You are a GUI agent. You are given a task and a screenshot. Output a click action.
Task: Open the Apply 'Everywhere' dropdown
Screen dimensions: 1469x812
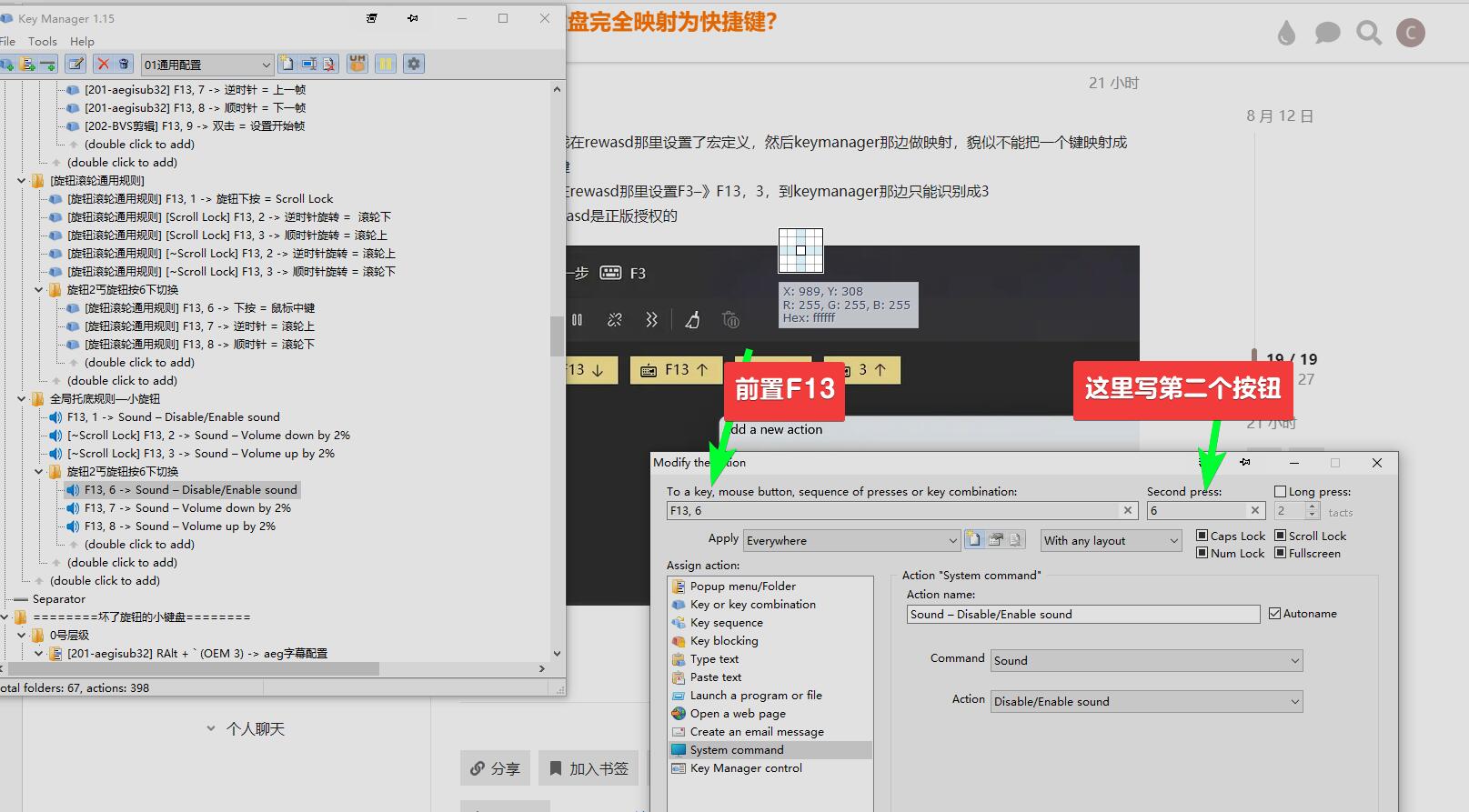click(952, 541)
